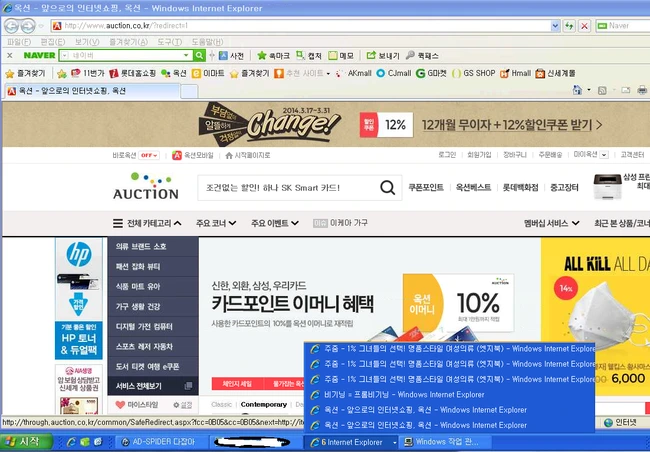The height and width of the screenshot is (452, 650).
Task: Open the 옥션모바일 link
Action: [x=193, y=156]
